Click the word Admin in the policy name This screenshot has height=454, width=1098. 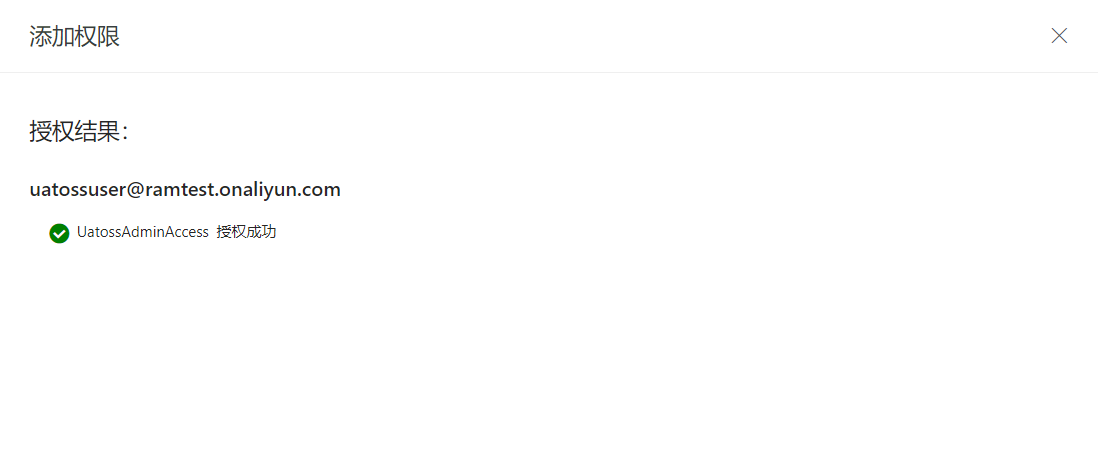141,233
